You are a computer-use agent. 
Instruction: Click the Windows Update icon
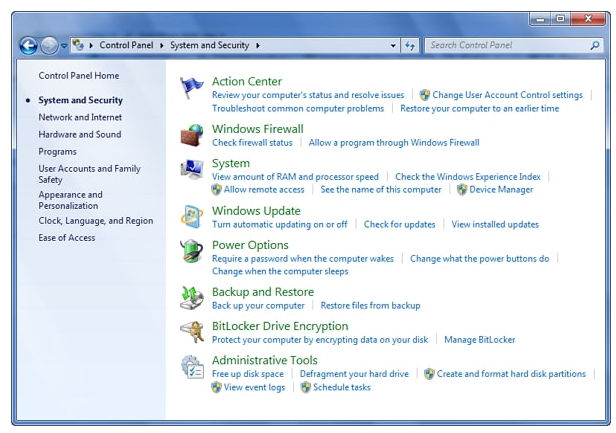click(192, 217)
